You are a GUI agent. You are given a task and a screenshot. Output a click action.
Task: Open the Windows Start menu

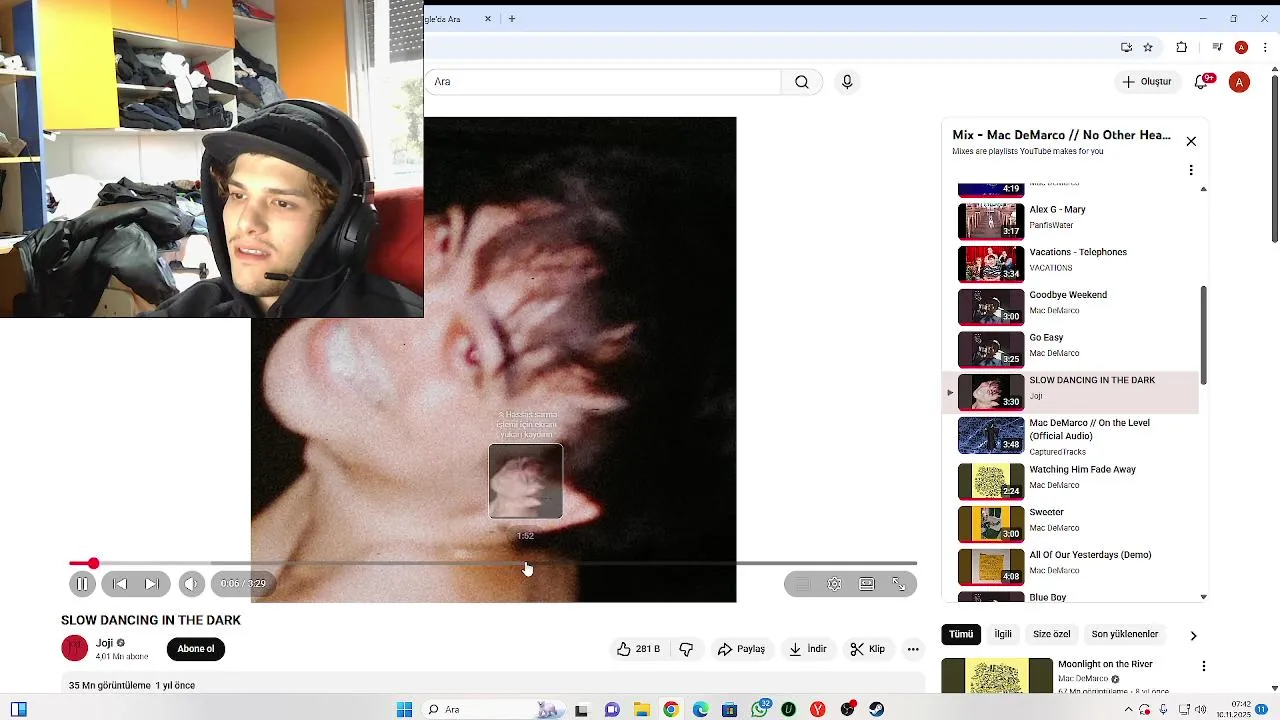point(404,709)
